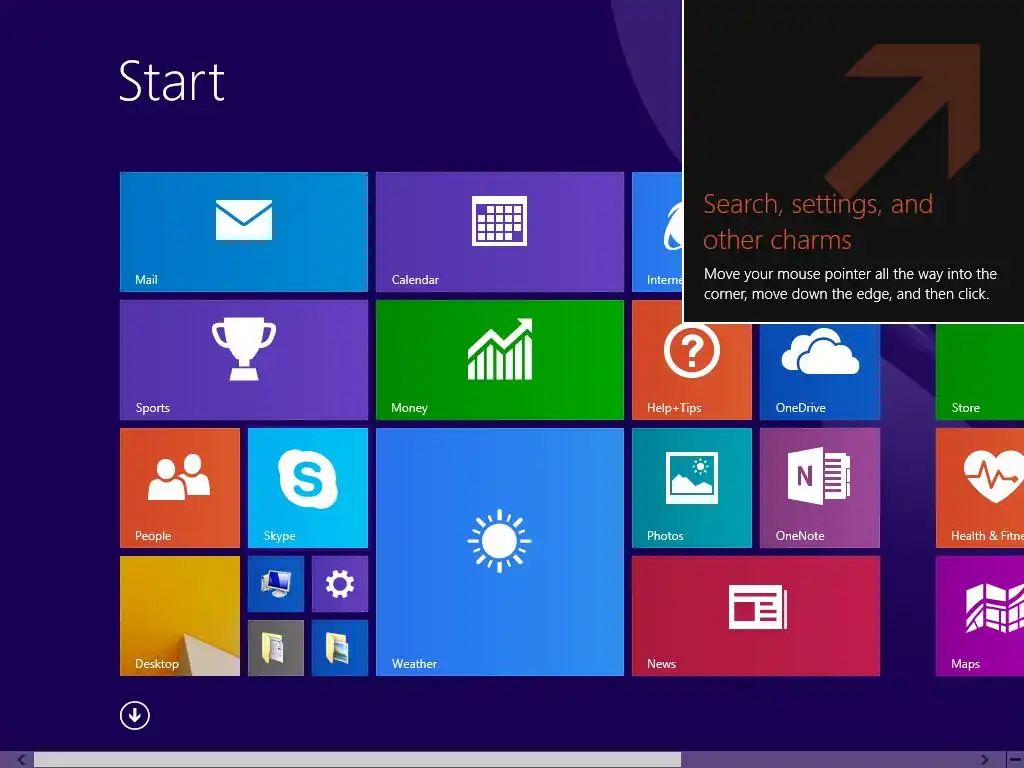Show all apps with down arrow button
This screenshot has width=1024, height=768.
[x=135, y=716]
